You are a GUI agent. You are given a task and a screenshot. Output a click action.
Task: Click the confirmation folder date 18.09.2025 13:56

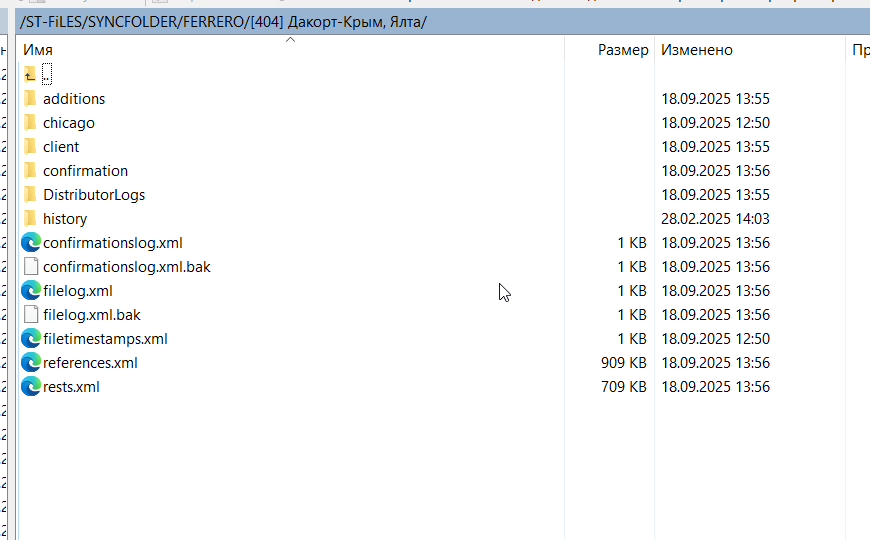click(x=715, y=170)
